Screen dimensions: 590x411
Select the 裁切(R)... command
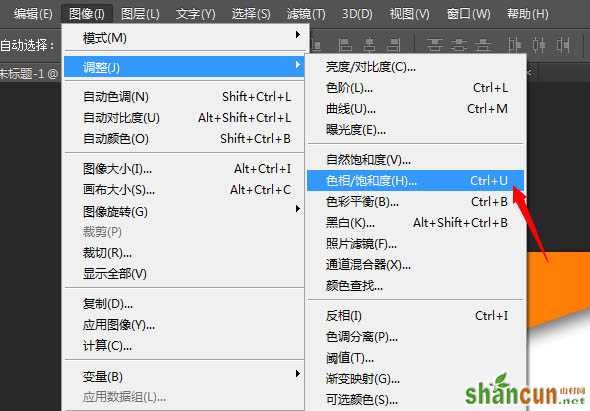coord(184,253)
